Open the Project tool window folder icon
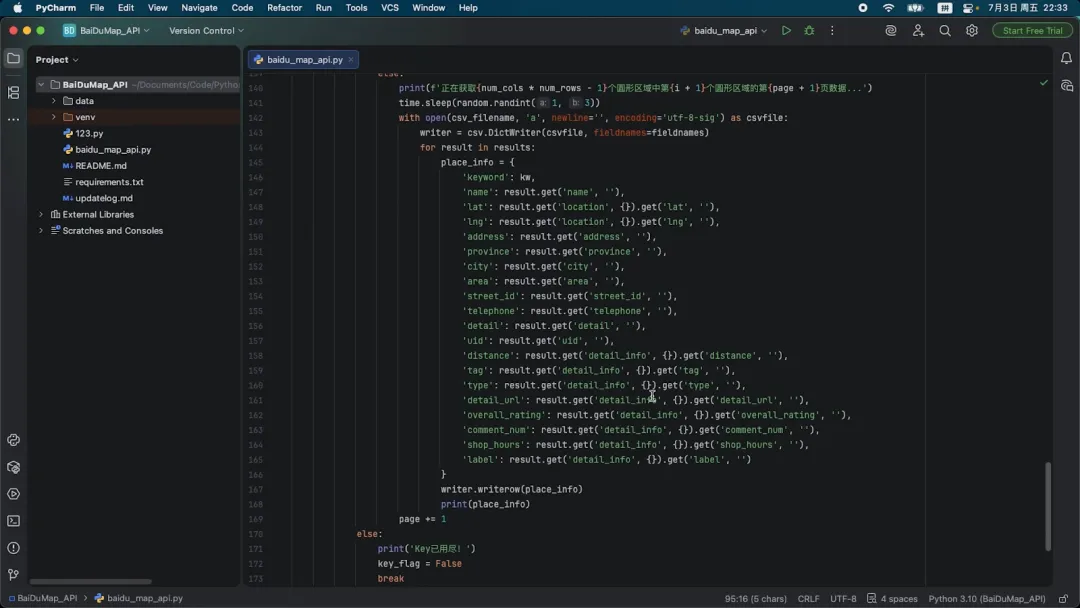The height and width of the screenshot is (608, 1080). (13, 59)
